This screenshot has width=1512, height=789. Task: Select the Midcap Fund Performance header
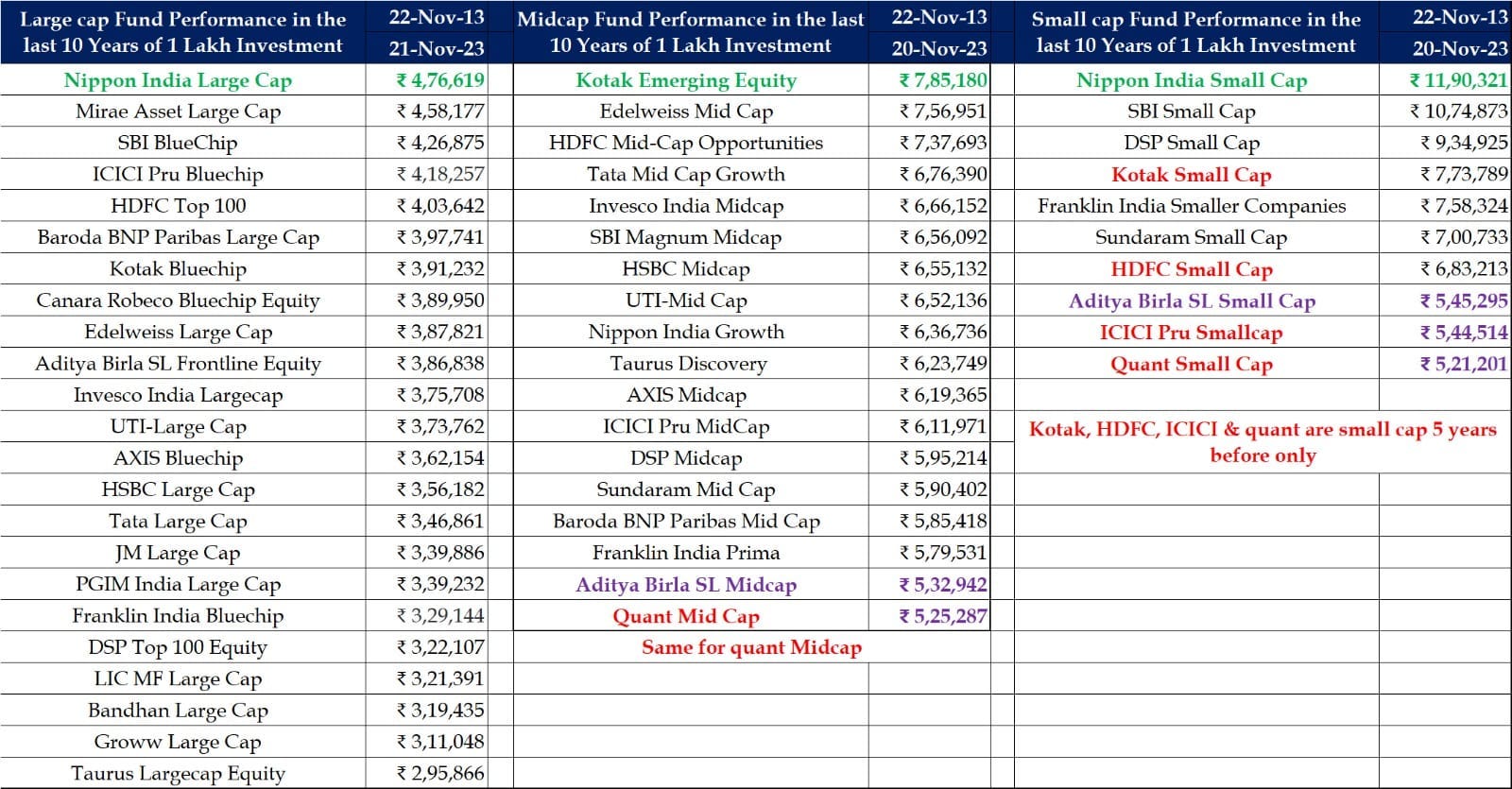[691, 32]
